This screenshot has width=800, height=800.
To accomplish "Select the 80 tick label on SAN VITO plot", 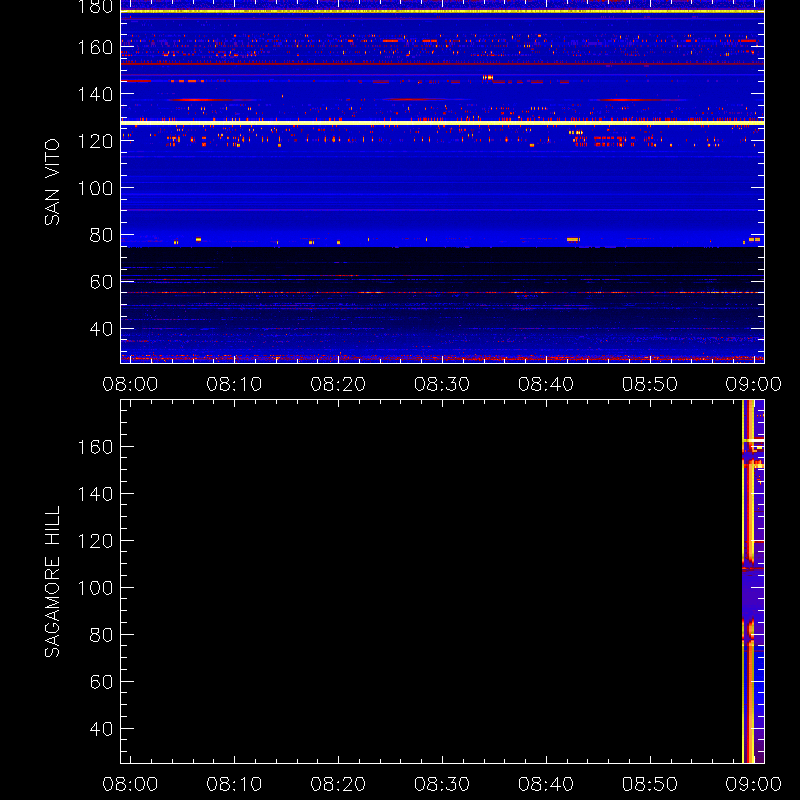I will (x=101, y=235).
